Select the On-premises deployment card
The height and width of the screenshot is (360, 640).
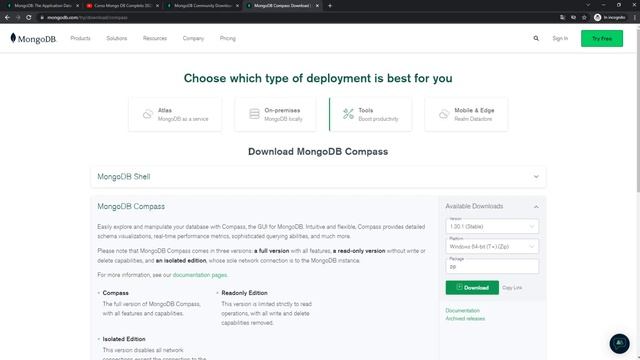pos(275,114)
